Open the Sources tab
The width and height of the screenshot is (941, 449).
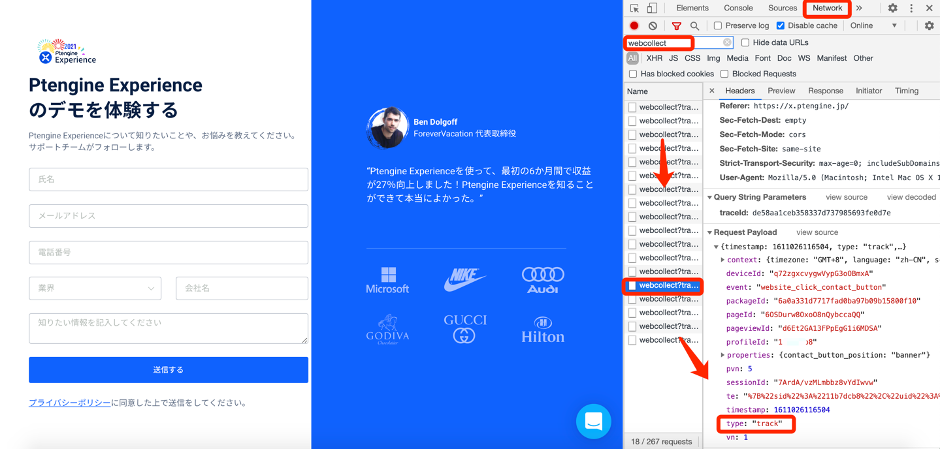(783, 8)
